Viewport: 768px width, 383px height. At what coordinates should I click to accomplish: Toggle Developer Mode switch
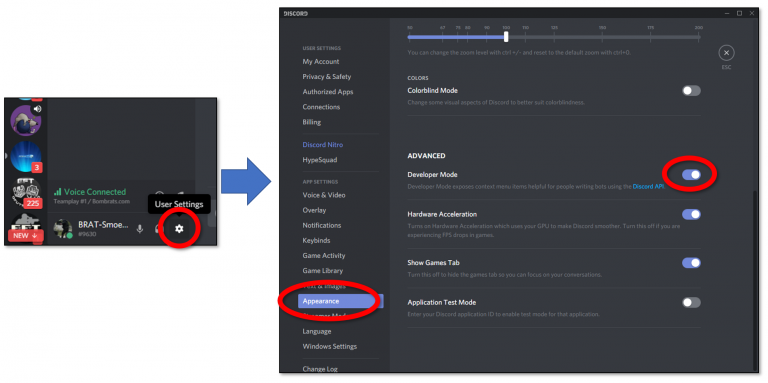(x=691, y=174)
